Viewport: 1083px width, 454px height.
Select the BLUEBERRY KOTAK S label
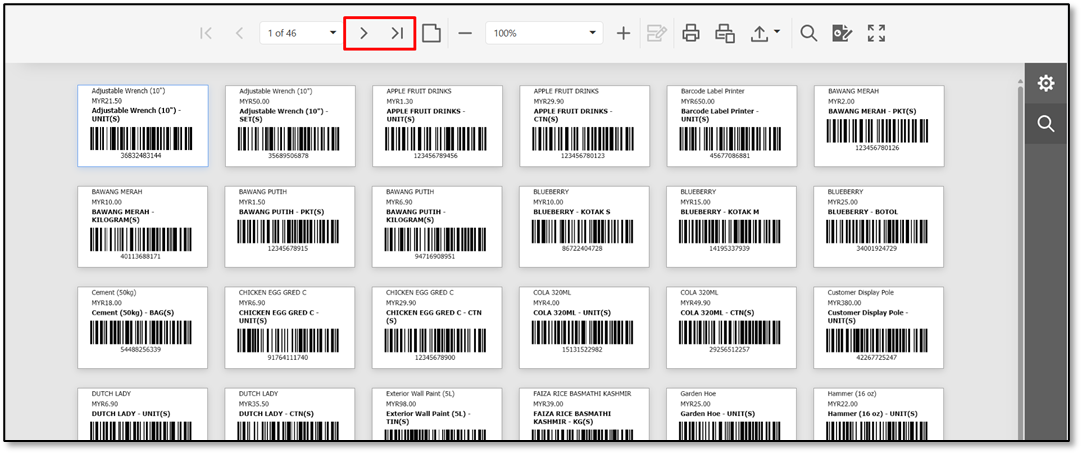click(584, 227)
